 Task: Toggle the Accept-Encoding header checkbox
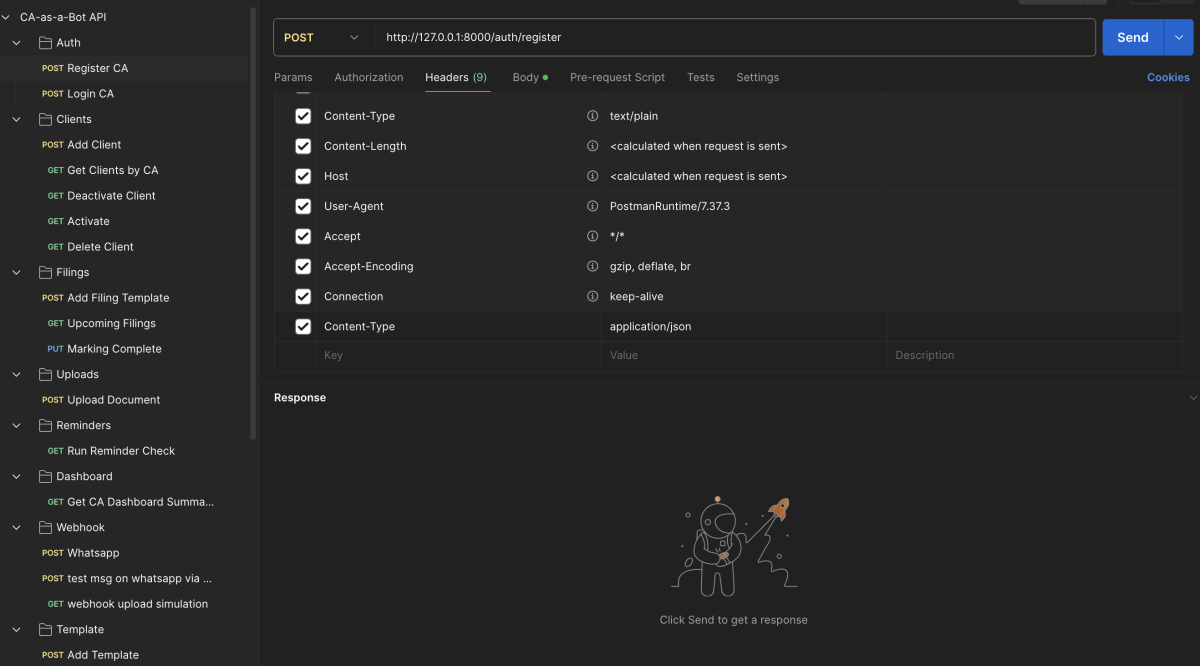[303, 266]
